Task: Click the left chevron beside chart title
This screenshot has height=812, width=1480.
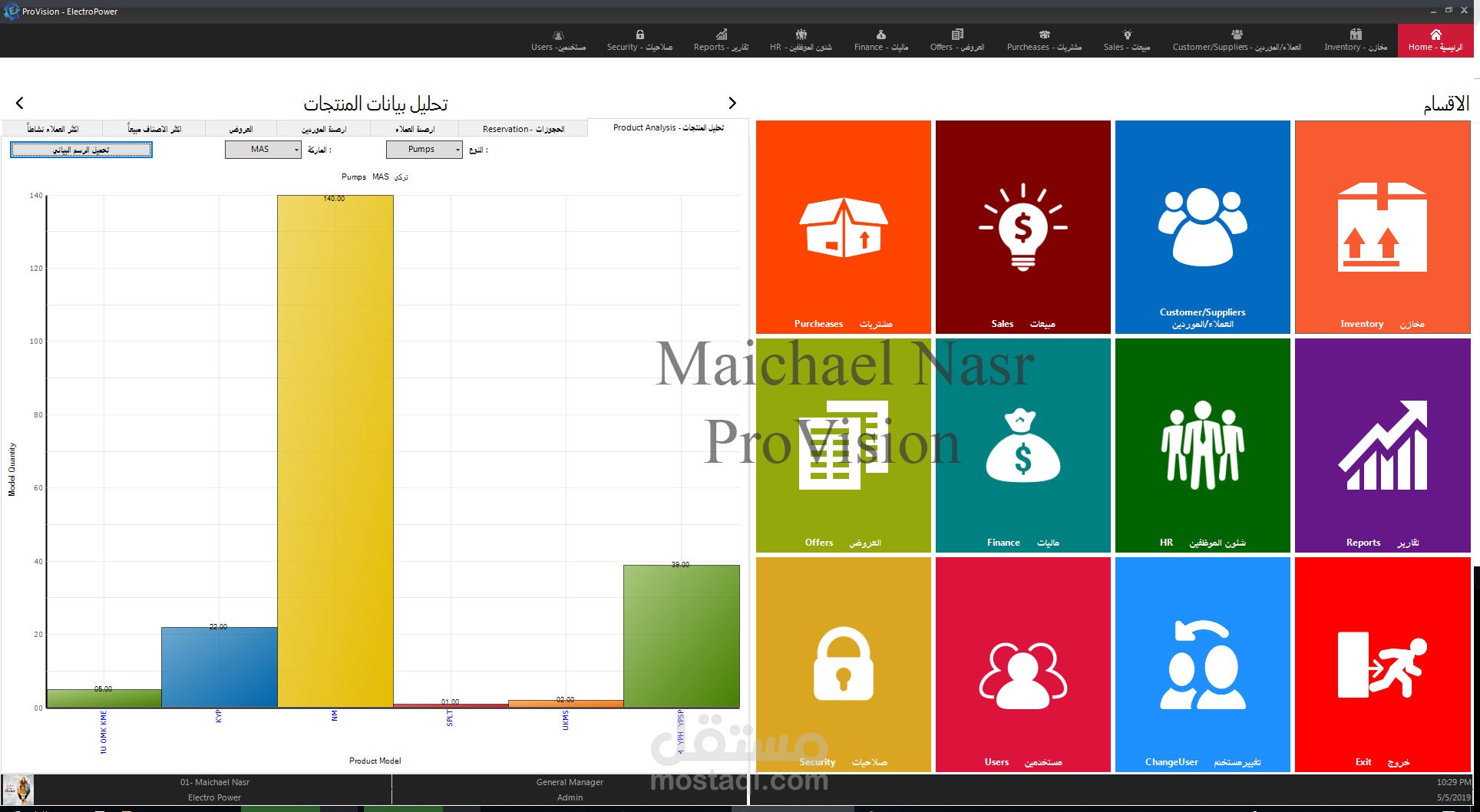Action: point(20,103)
